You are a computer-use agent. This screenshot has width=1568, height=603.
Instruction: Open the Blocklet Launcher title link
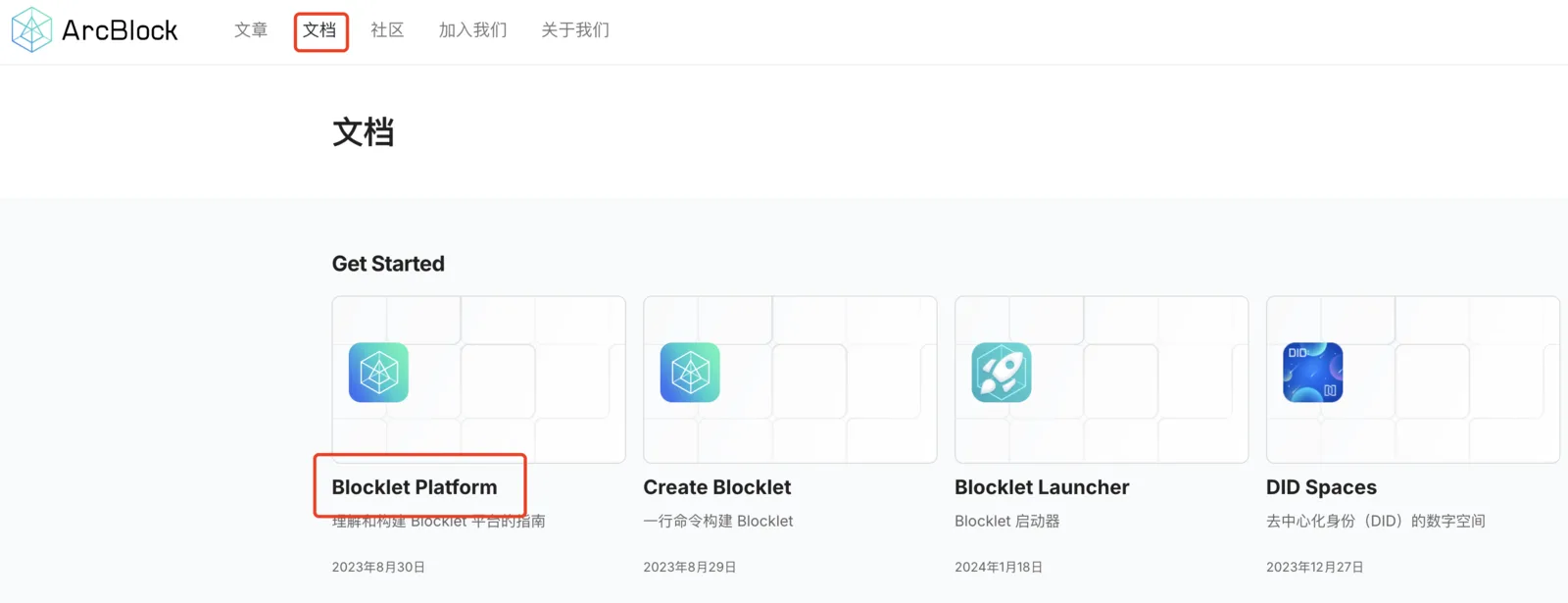(x=1042, y=487)
